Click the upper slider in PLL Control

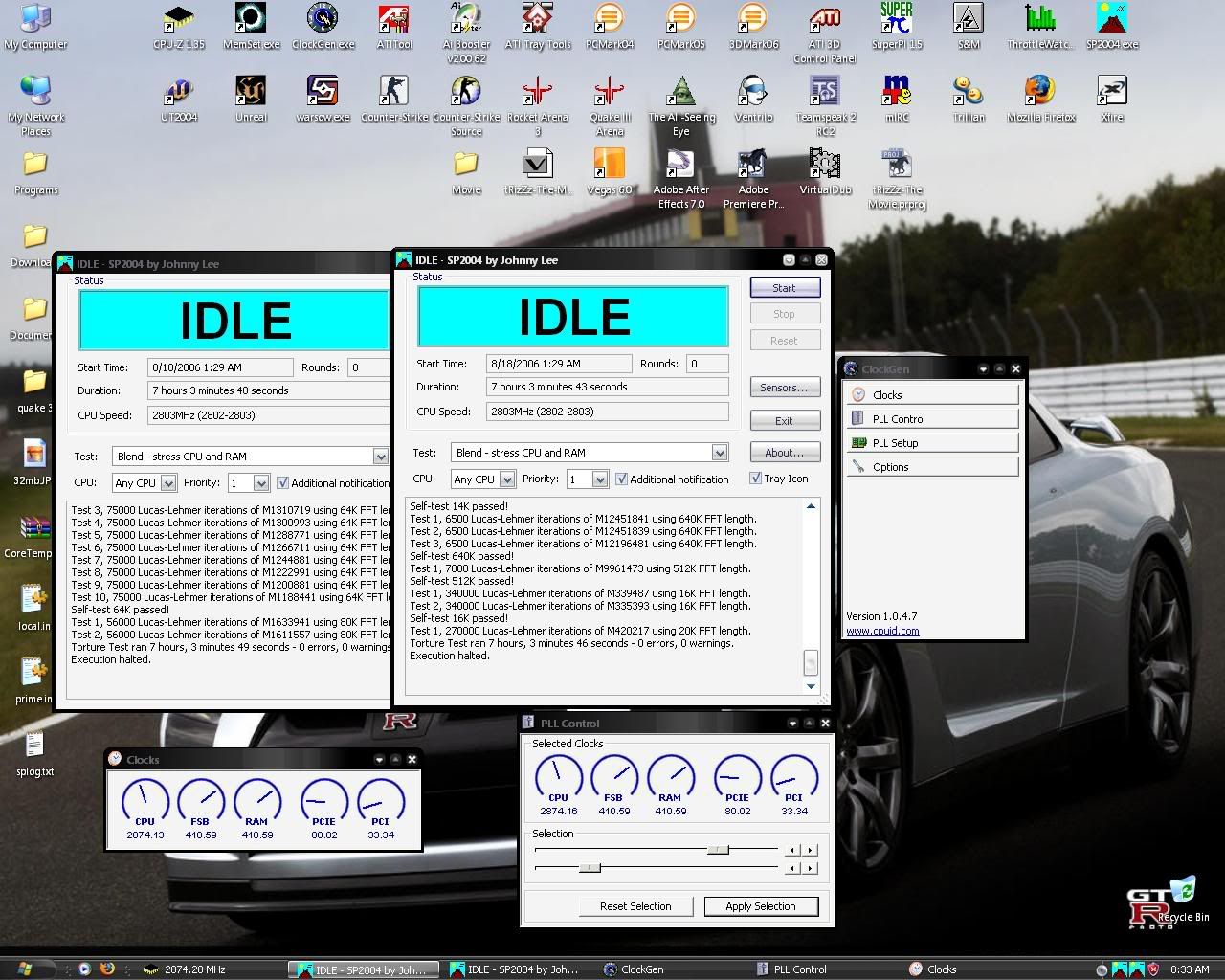click(718, 849)
